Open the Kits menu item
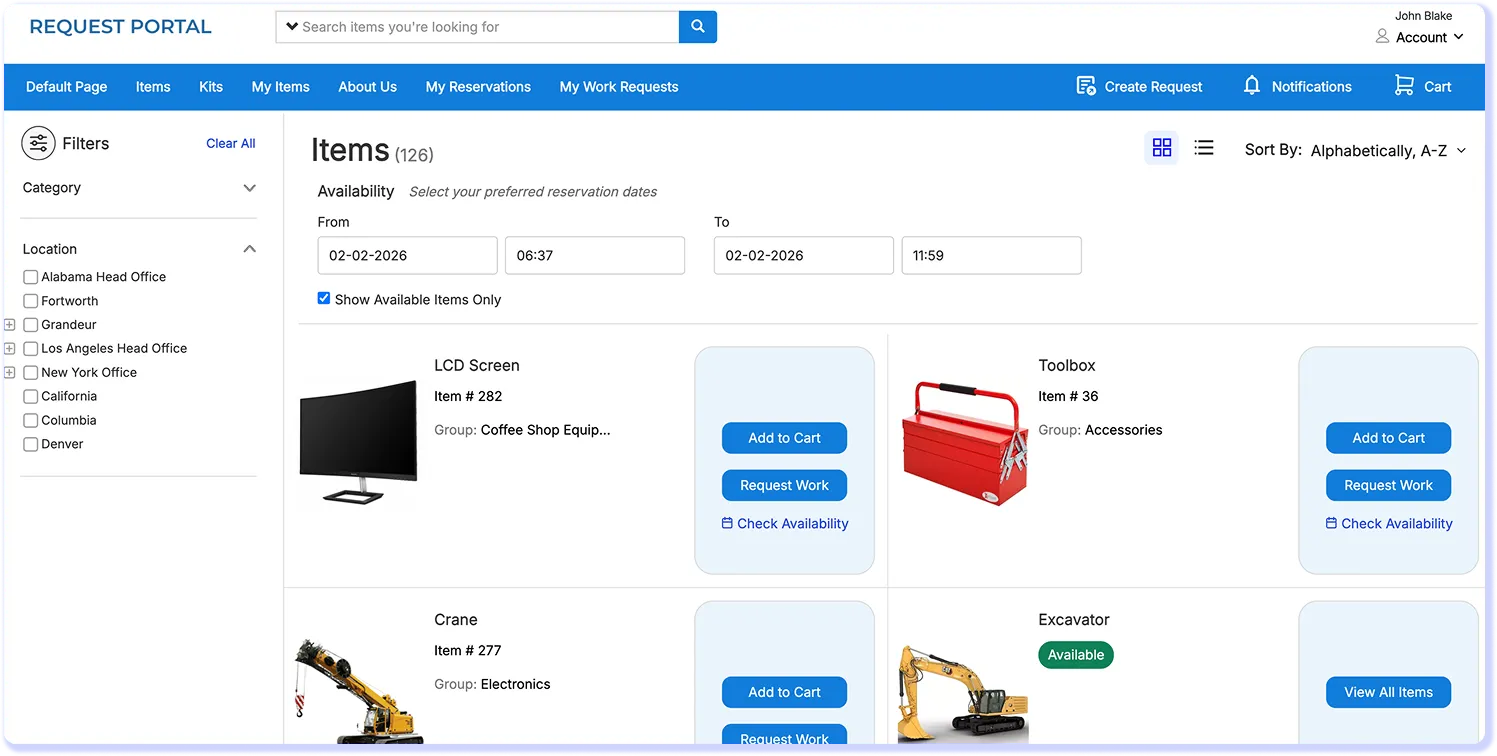This screenshot has width=1497, height=756. [211, 87]
